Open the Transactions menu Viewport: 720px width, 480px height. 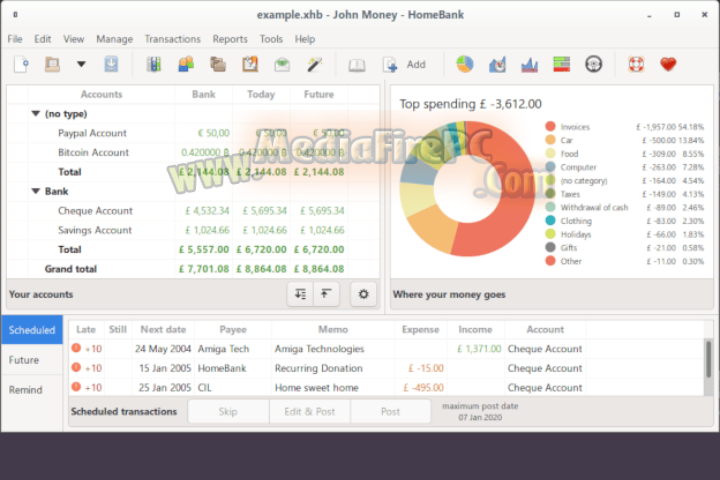click(x=173, y=39)
